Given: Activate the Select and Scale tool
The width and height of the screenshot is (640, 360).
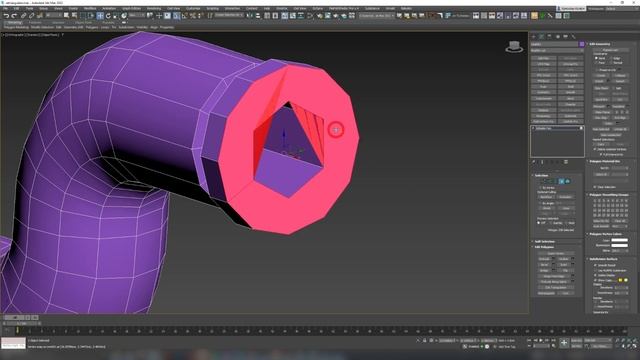Looking at the screenshot, I should coord(116,16).
